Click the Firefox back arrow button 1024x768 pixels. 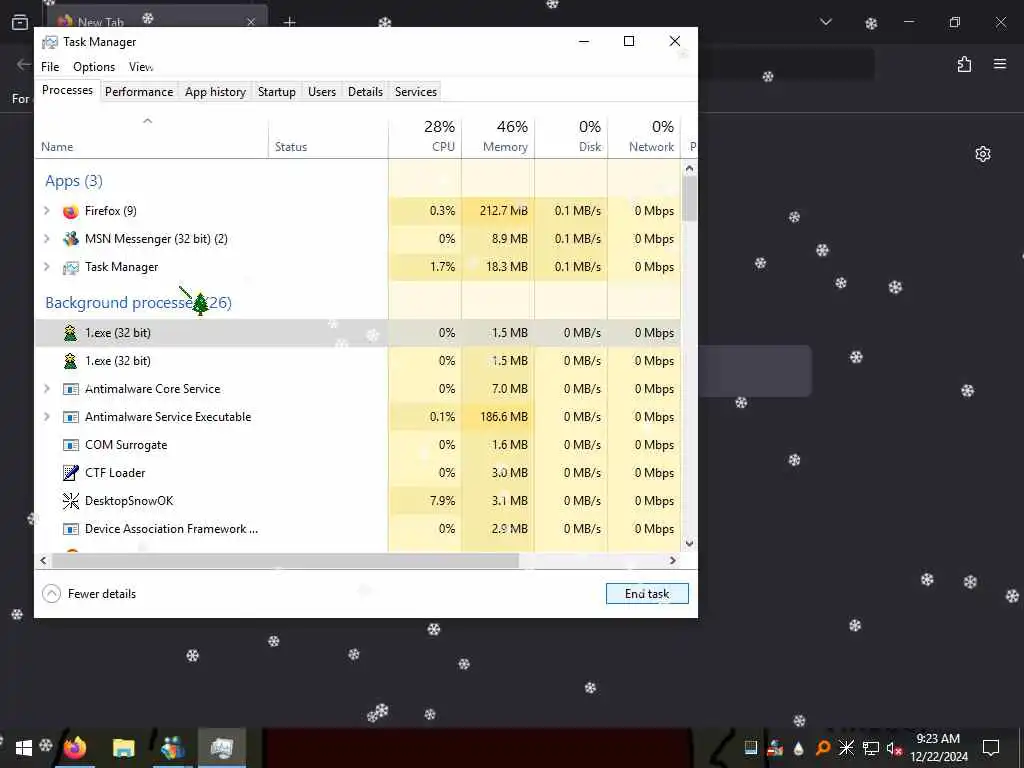24,64
